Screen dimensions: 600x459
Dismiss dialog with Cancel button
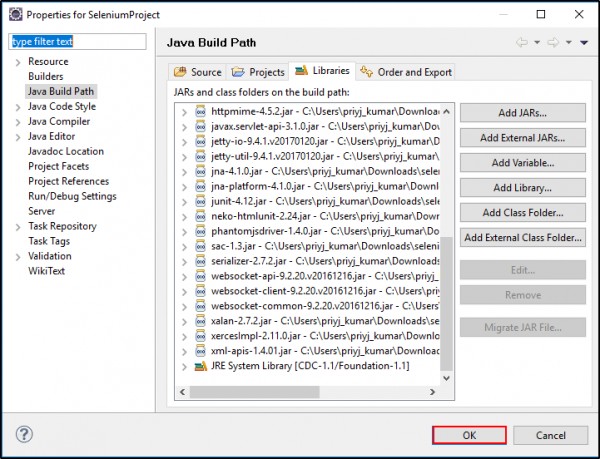[x=551, y=435]
